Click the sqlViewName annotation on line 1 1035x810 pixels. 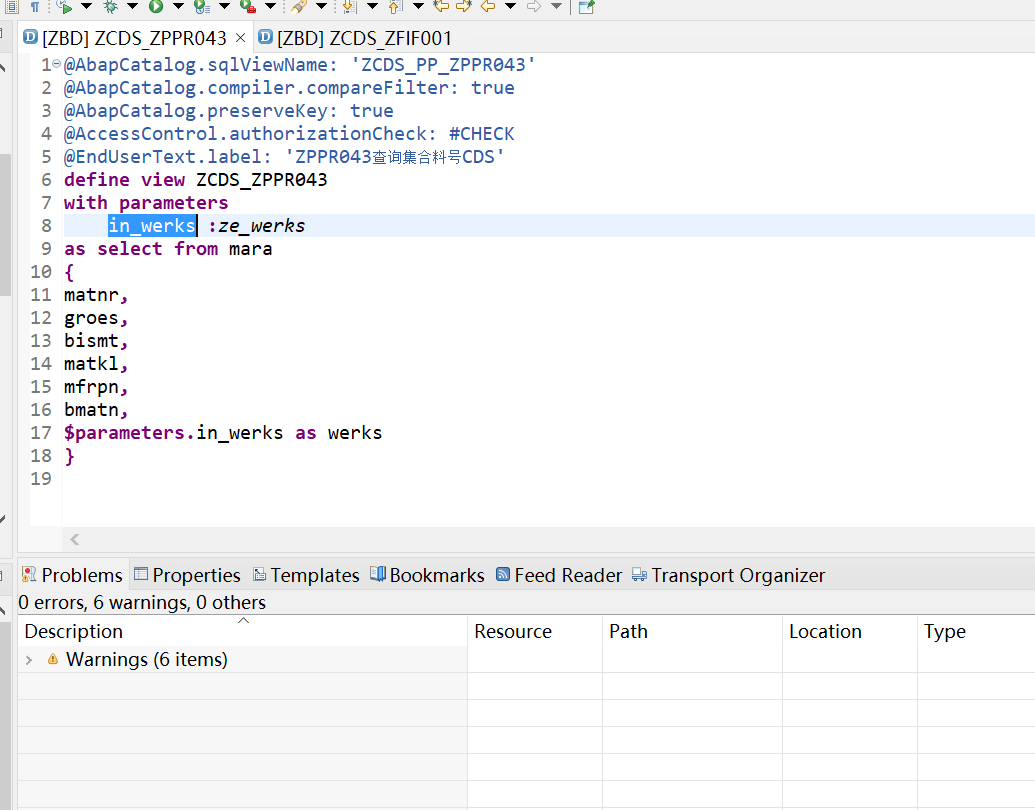pyautogui.click(x=300, y=65)
